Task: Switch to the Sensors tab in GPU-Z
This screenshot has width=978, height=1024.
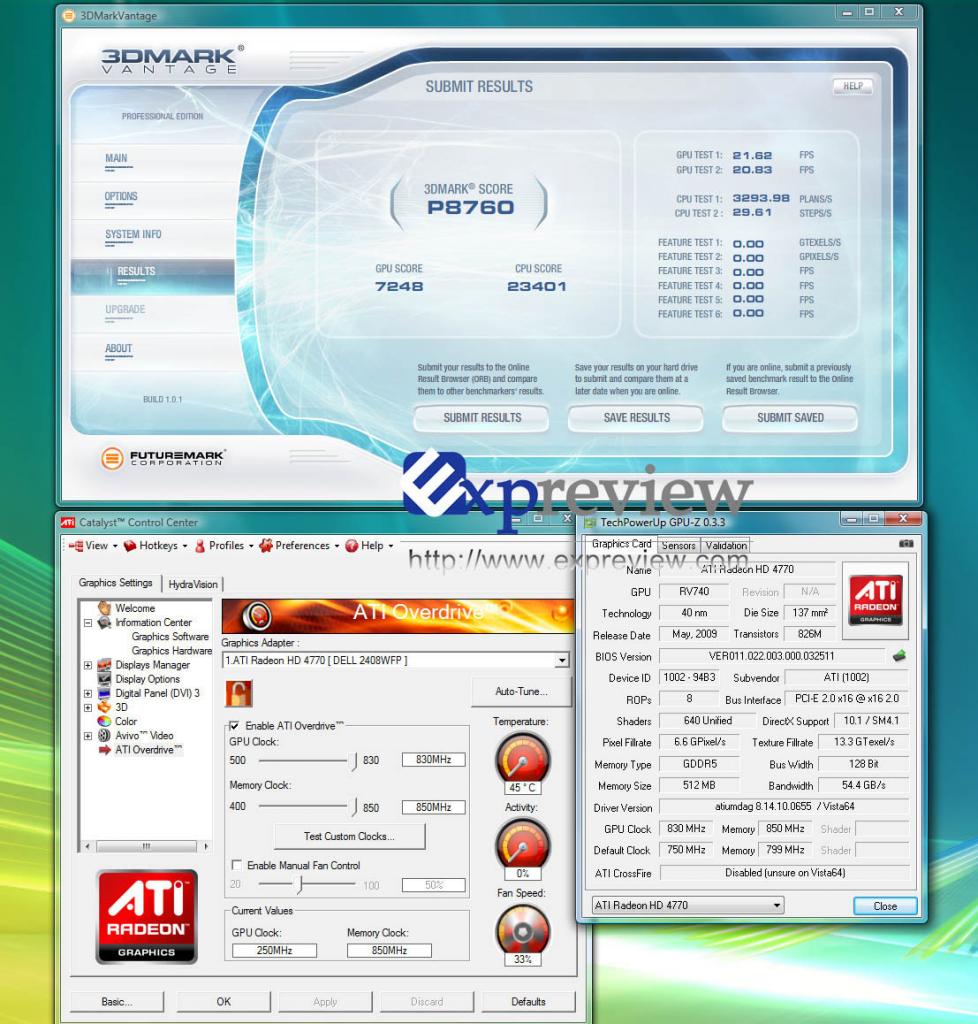Action: [x=678, y=545]
